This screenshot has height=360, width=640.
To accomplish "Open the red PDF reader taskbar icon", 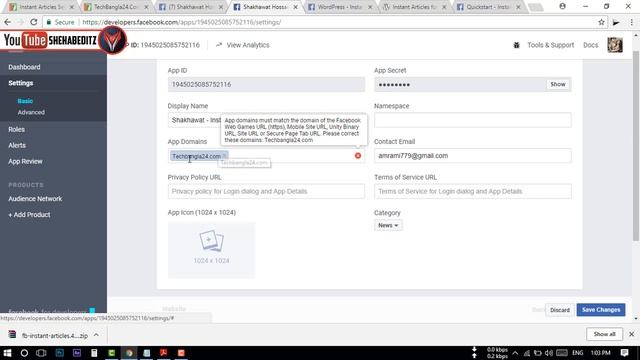I will click(x=164, y=353).
